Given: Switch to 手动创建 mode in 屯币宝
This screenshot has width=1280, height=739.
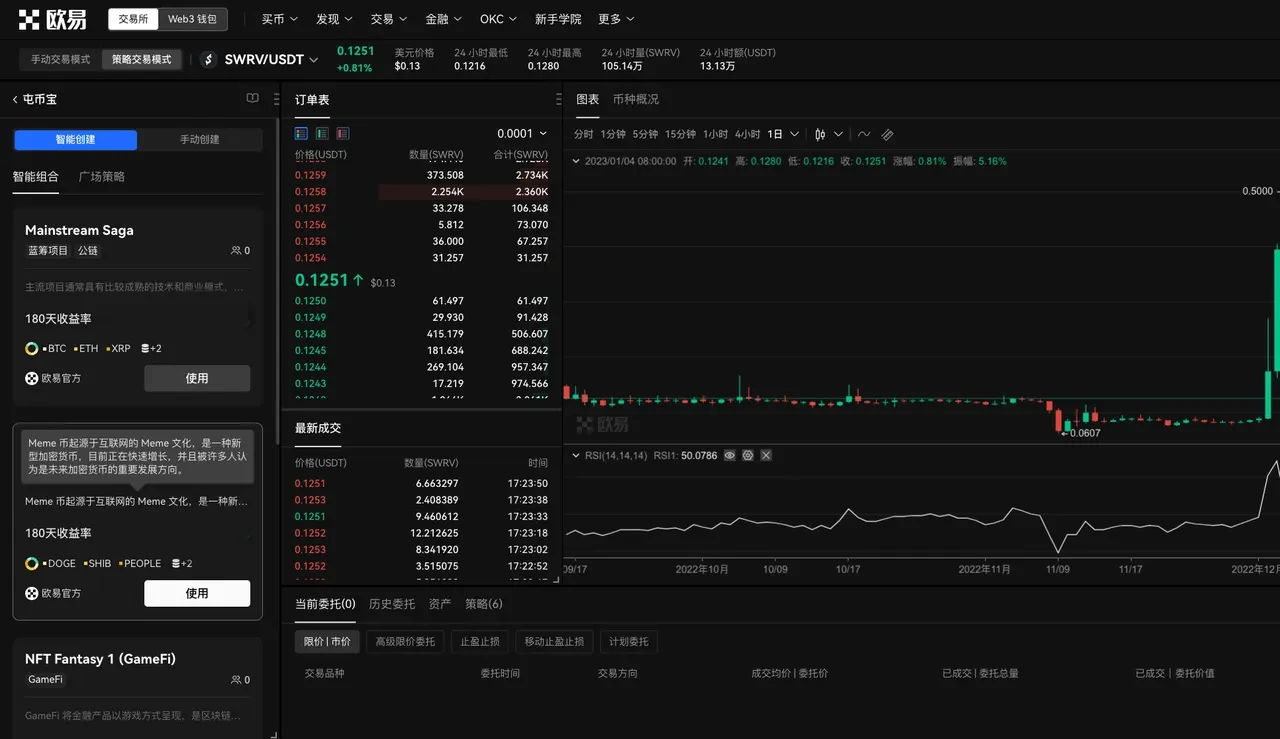Looking at the screenshot, I should click(201, 140).
